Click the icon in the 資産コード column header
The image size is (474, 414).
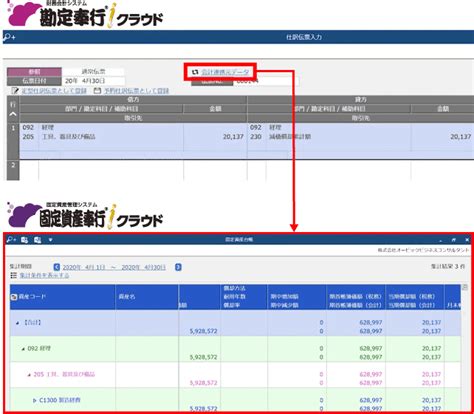pyautogui.click(x=14, y=297)
